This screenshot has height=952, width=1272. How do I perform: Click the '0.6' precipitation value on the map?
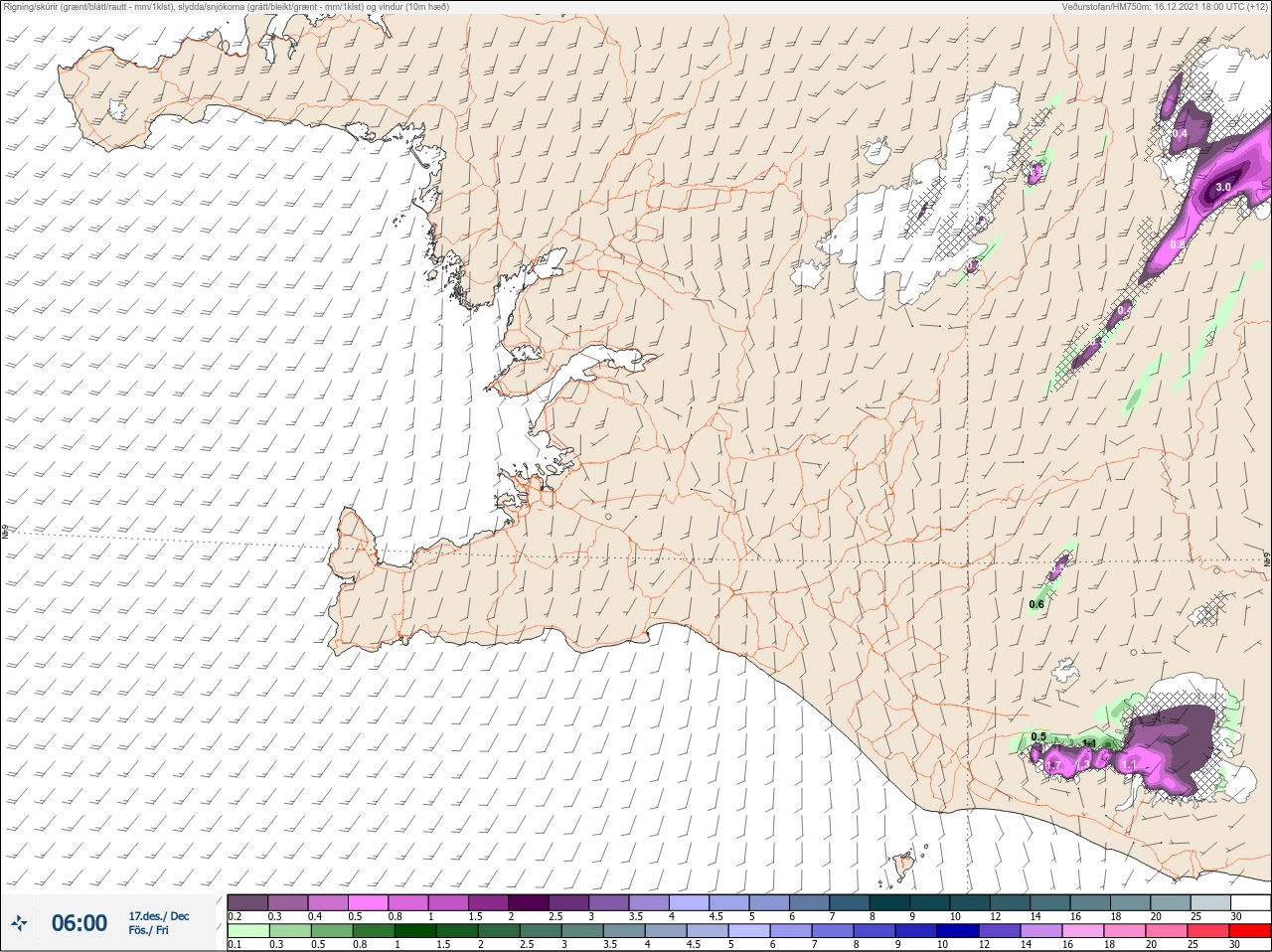click(x=1036, y=604)
